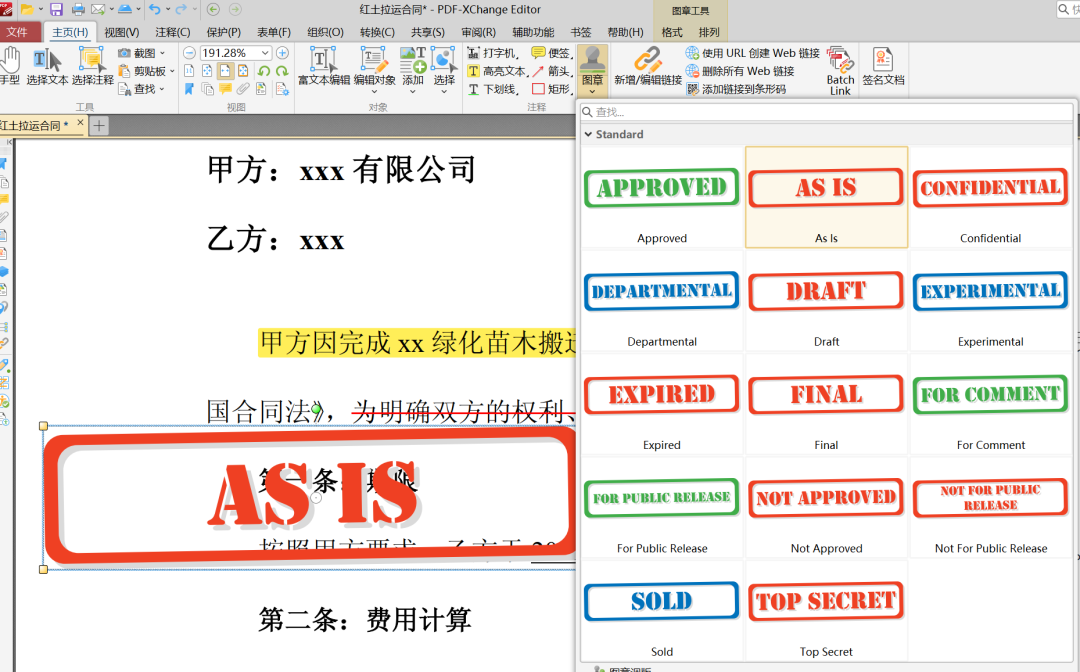Screen dimensions: 1080x672
Task: Switch to the Format (格式) tab
Action: pos(672,32)
